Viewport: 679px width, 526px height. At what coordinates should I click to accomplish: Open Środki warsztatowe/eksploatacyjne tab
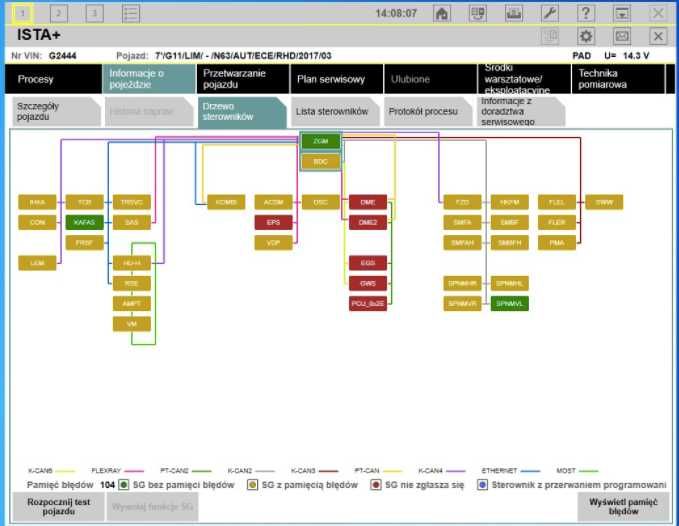coord(524,79)
